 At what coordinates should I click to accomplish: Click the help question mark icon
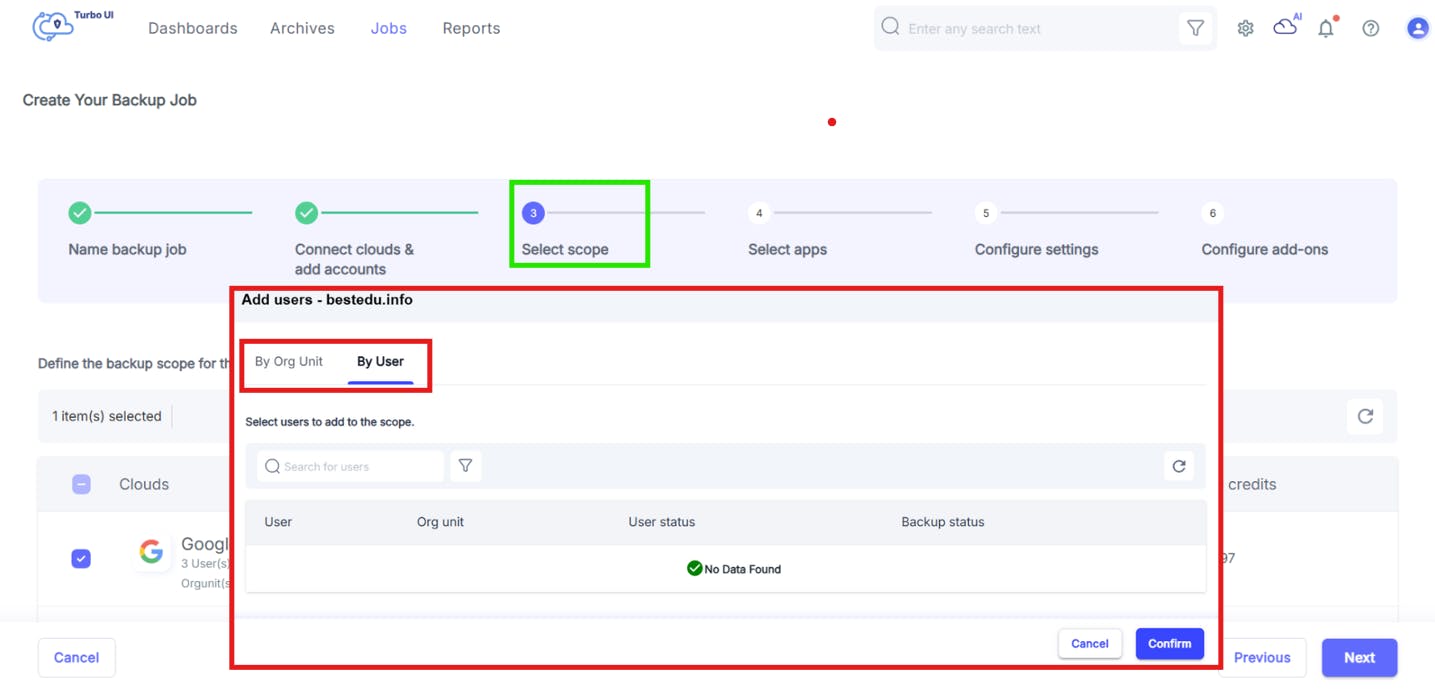(x=1370, y=29)
